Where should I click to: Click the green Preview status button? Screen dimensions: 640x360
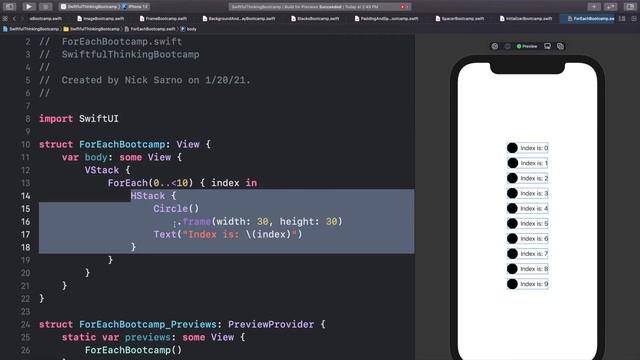527,46
